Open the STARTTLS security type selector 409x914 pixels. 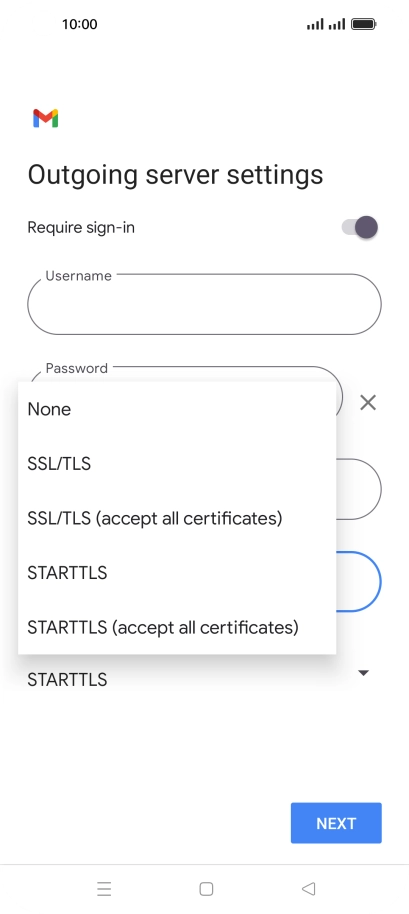[199, 680]
